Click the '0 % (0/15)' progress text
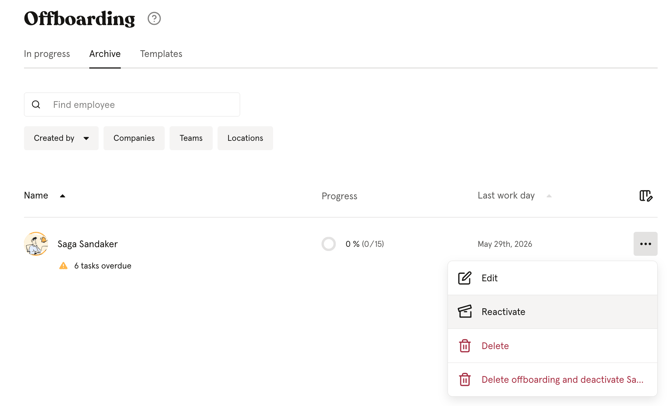 pos(365,244)
